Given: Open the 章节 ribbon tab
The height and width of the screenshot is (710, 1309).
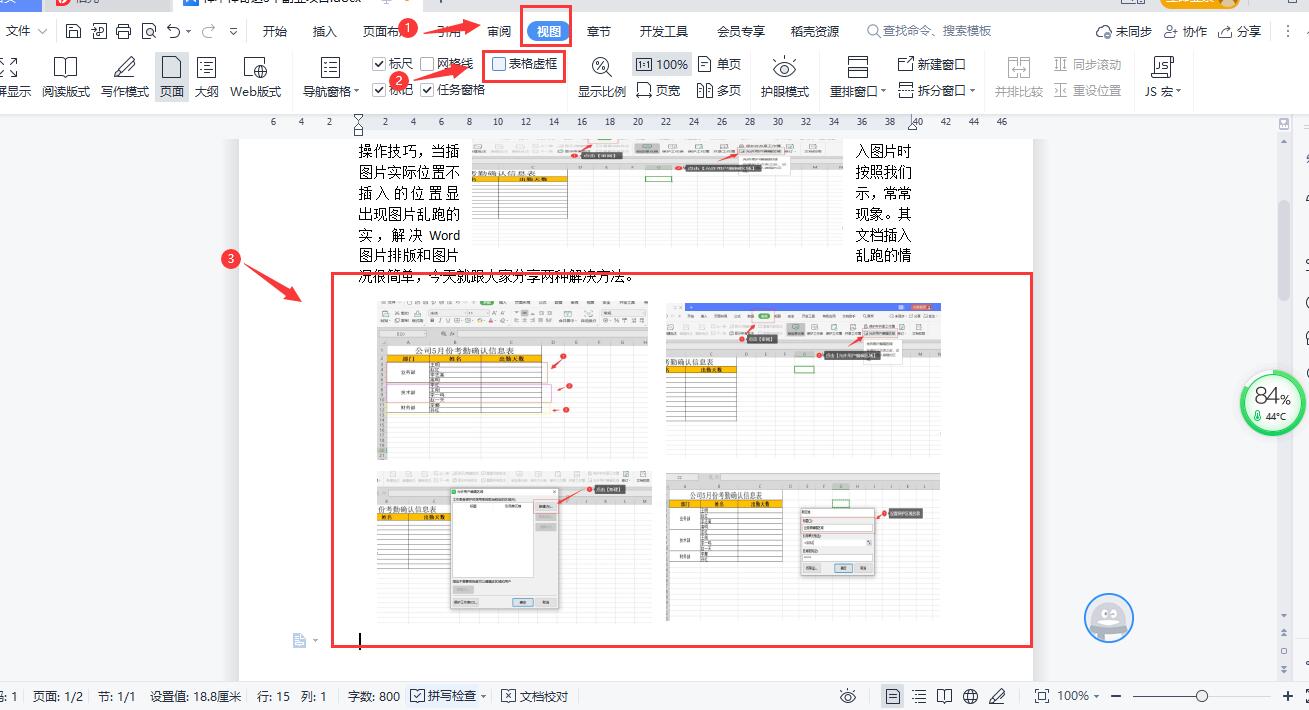Looking at the screenshot, I should tap(599, 31).
